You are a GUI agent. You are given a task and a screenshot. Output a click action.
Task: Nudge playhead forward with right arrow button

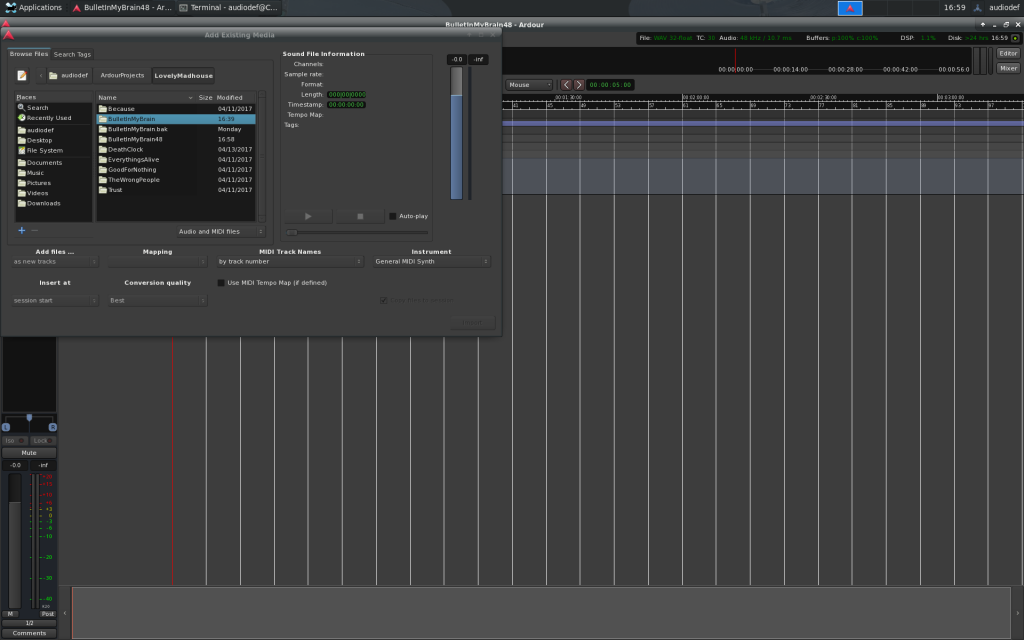pyautogui.click(x=579, y=85)
